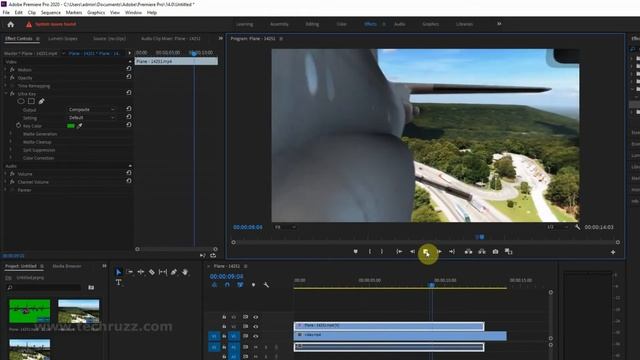The height and width of the screenshot is (360, 640).
Task: Select the Pen tool in tools panel
Action: pos(174,272)
